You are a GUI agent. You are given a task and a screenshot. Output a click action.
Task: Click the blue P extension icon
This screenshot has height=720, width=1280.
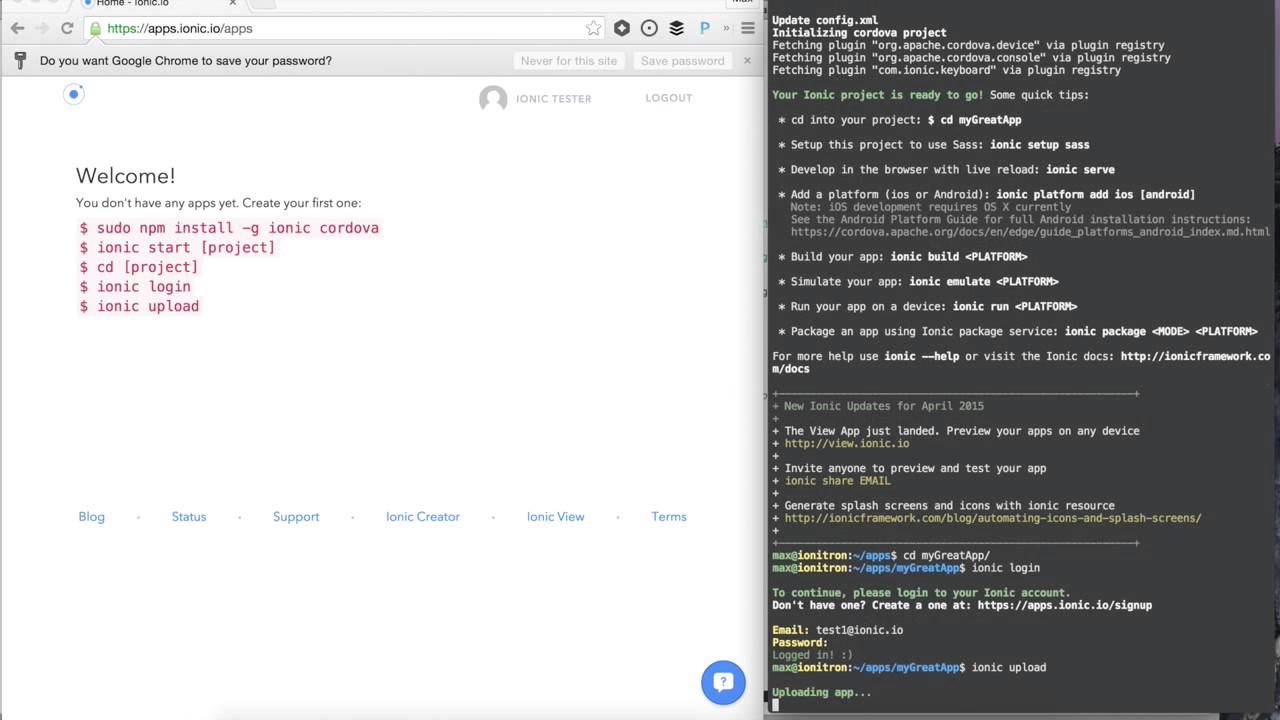(704, 28)
